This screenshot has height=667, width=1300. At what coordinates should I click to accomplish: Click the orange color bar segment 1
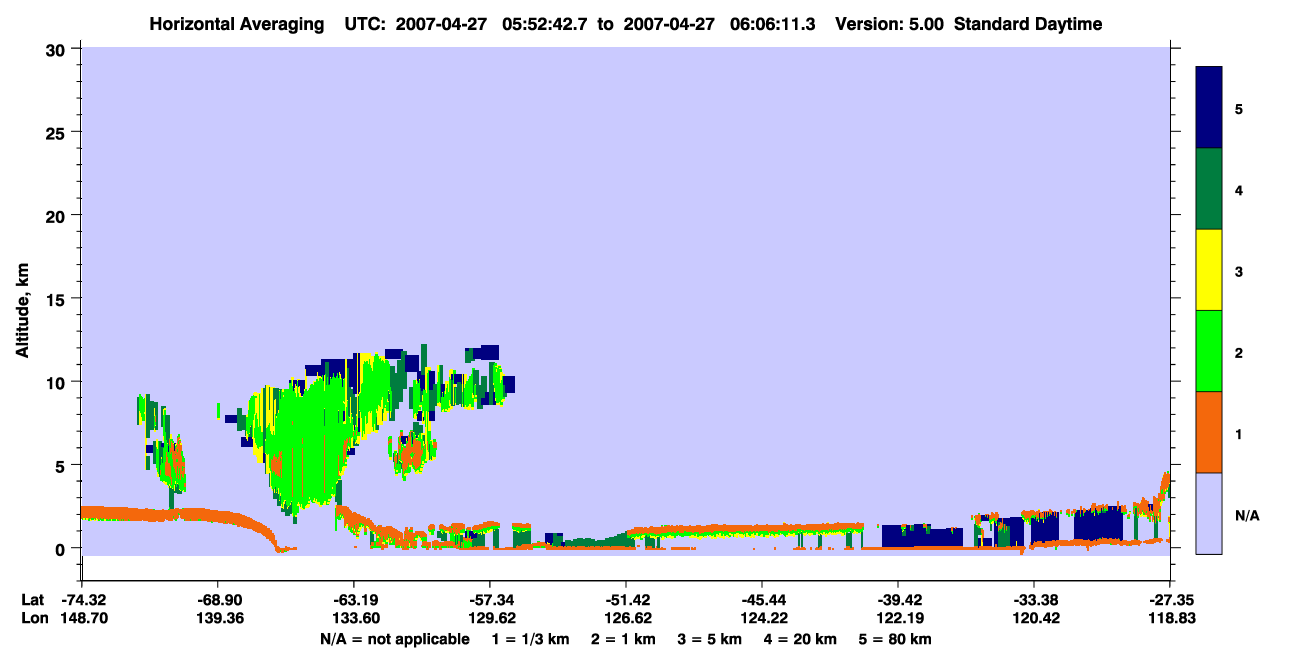coord(1209,432)
